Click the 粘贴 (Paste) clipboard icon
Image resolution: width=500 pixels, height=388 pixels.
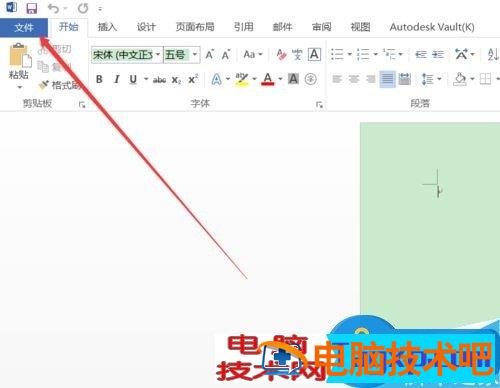[x=19, y=55]
